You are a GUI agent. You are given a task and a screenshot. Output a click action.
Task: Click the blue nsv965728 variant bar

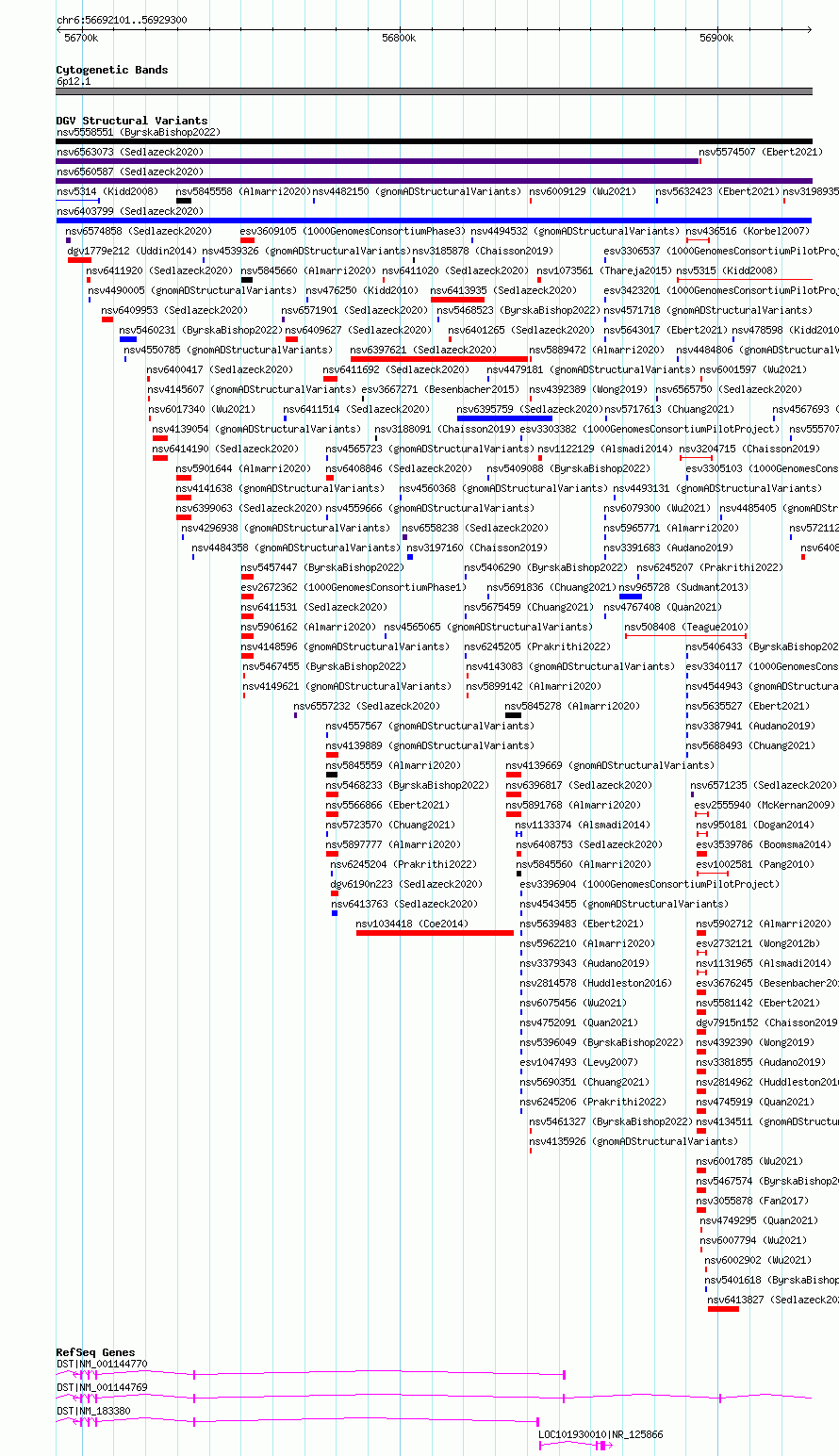(x=631, y=597)
